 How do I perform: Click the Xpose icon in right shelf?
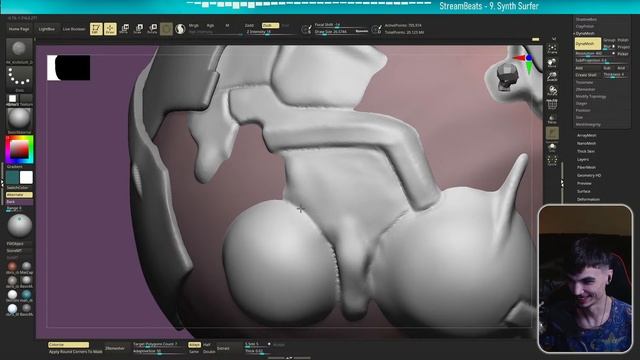pos(552,160)
